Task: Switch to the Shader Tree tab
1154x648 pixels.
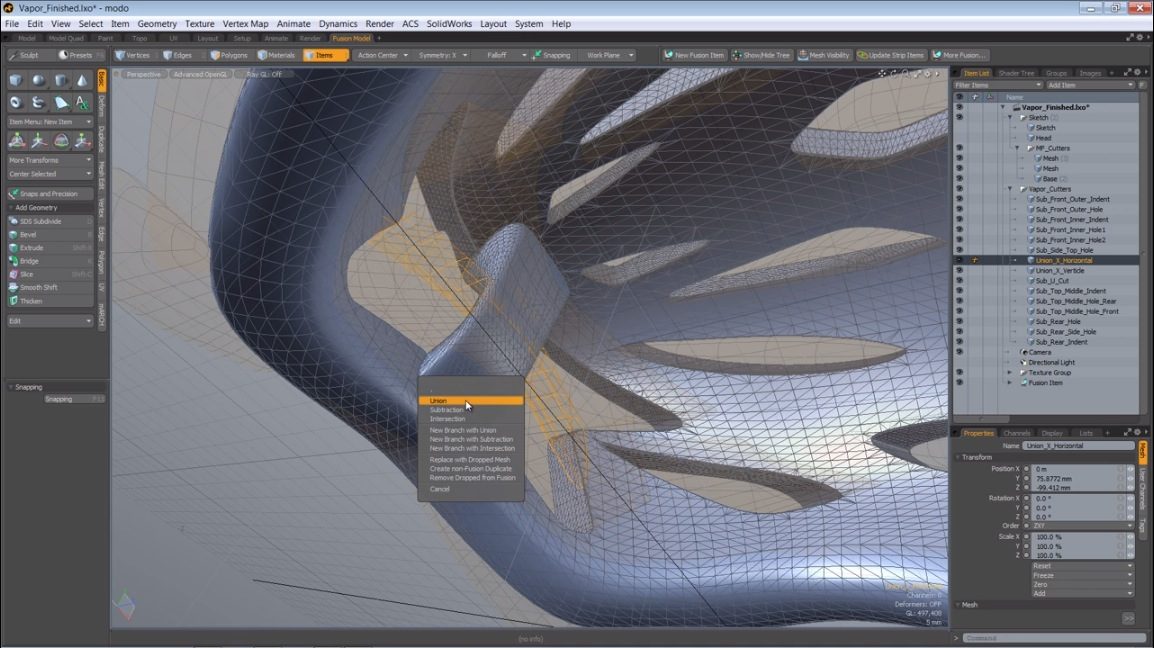Action: (x=1017, y=72)
